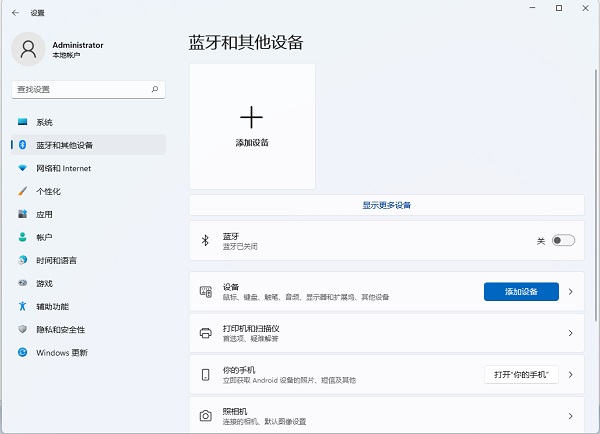The width and height of the screenshot is (600, 434).
Task: Expand the 打印机和扫描仪 row chevron
Action: point(570,333)
